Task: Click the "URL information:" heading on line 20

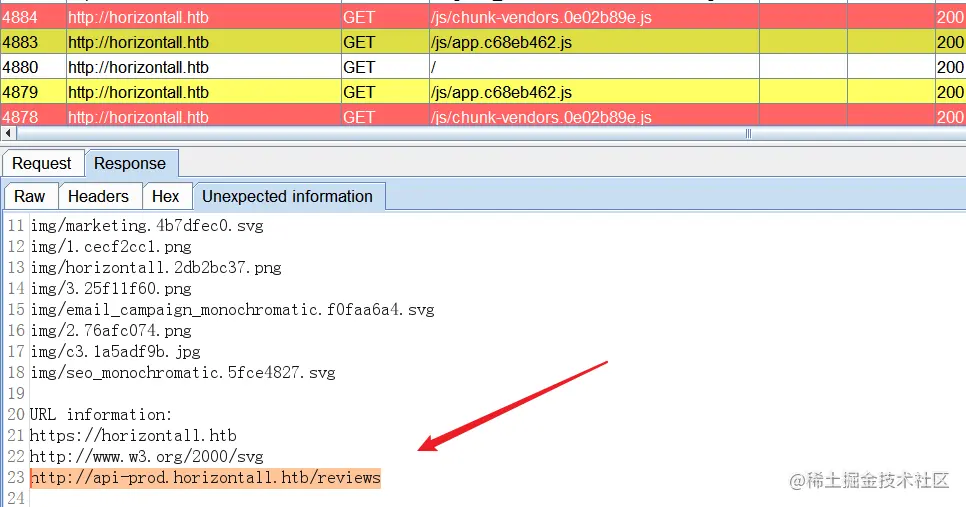Action: point(101,415)
